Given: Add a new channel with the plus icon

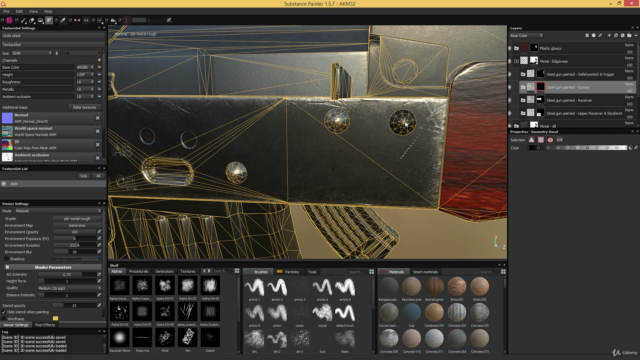Looking at the screenshot, I should coord(99,60).
